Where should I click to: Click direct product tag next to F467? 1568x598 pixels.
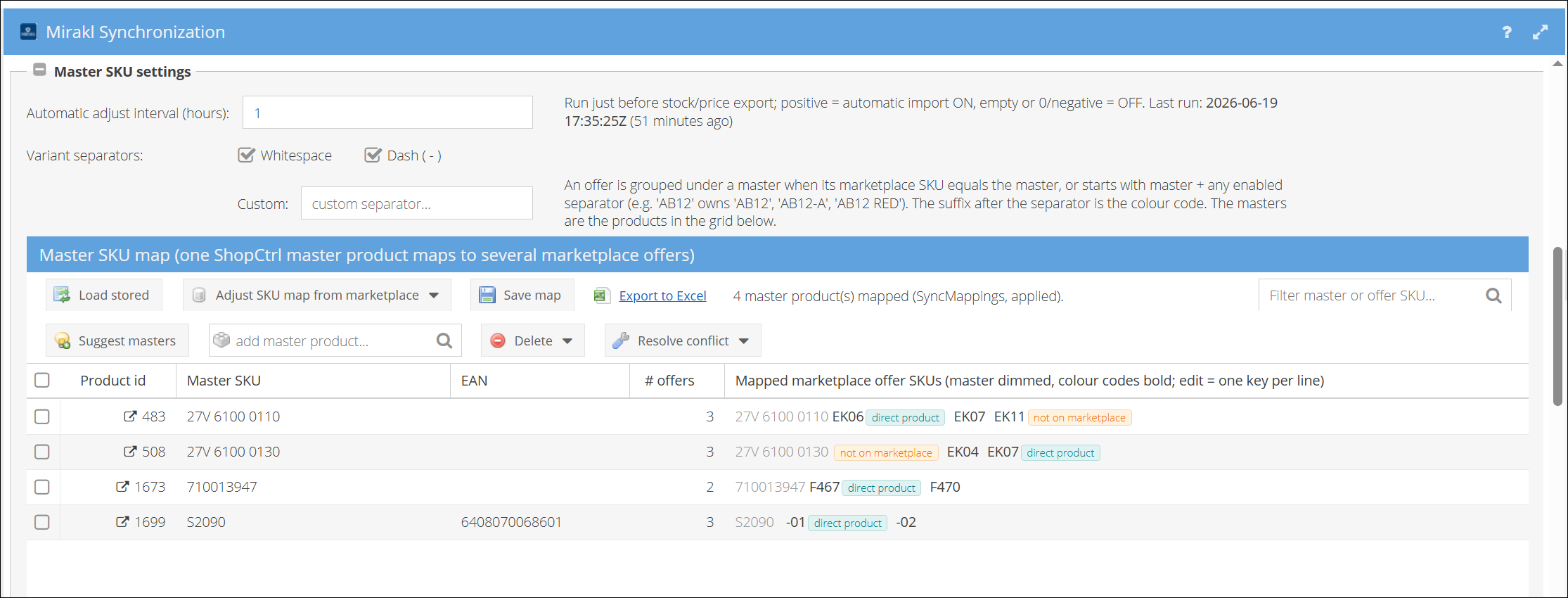[x=881, y=488]
